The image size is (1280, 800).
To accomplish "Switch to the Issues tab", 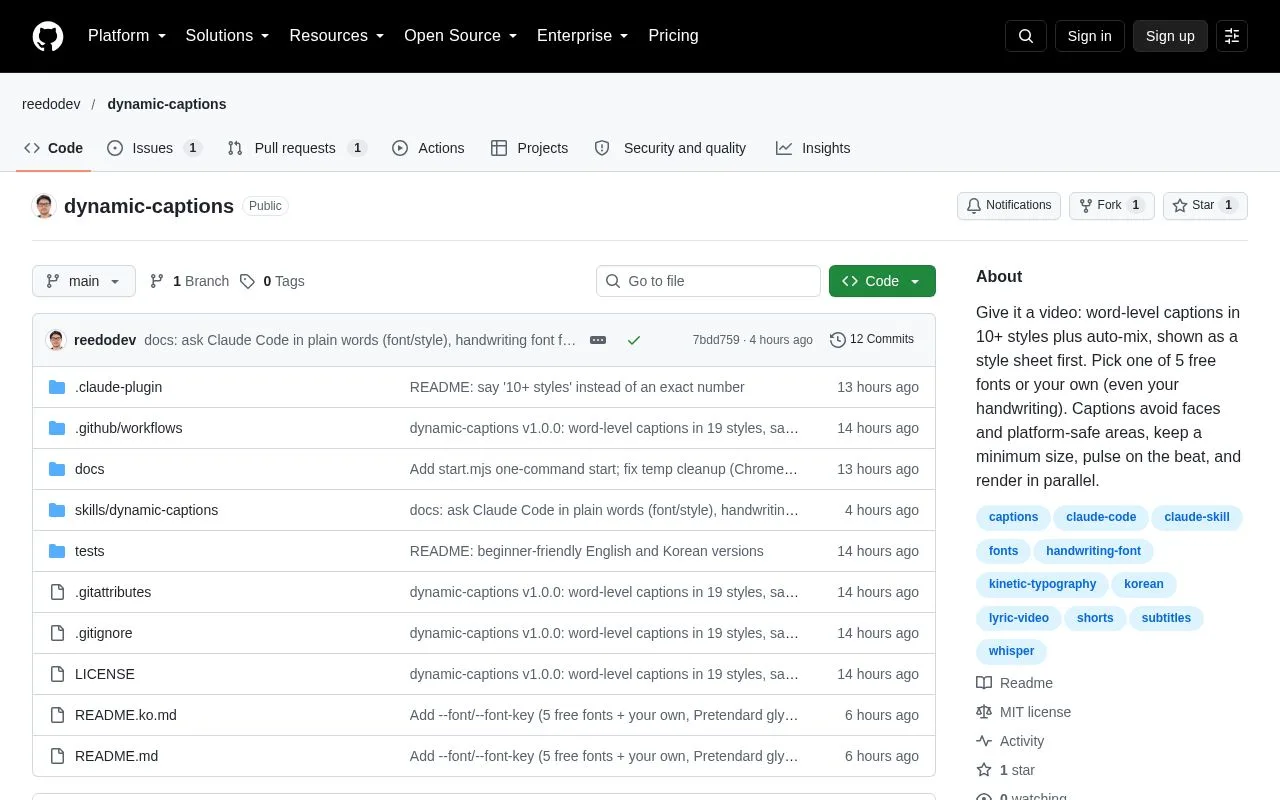I will point(155,148).
